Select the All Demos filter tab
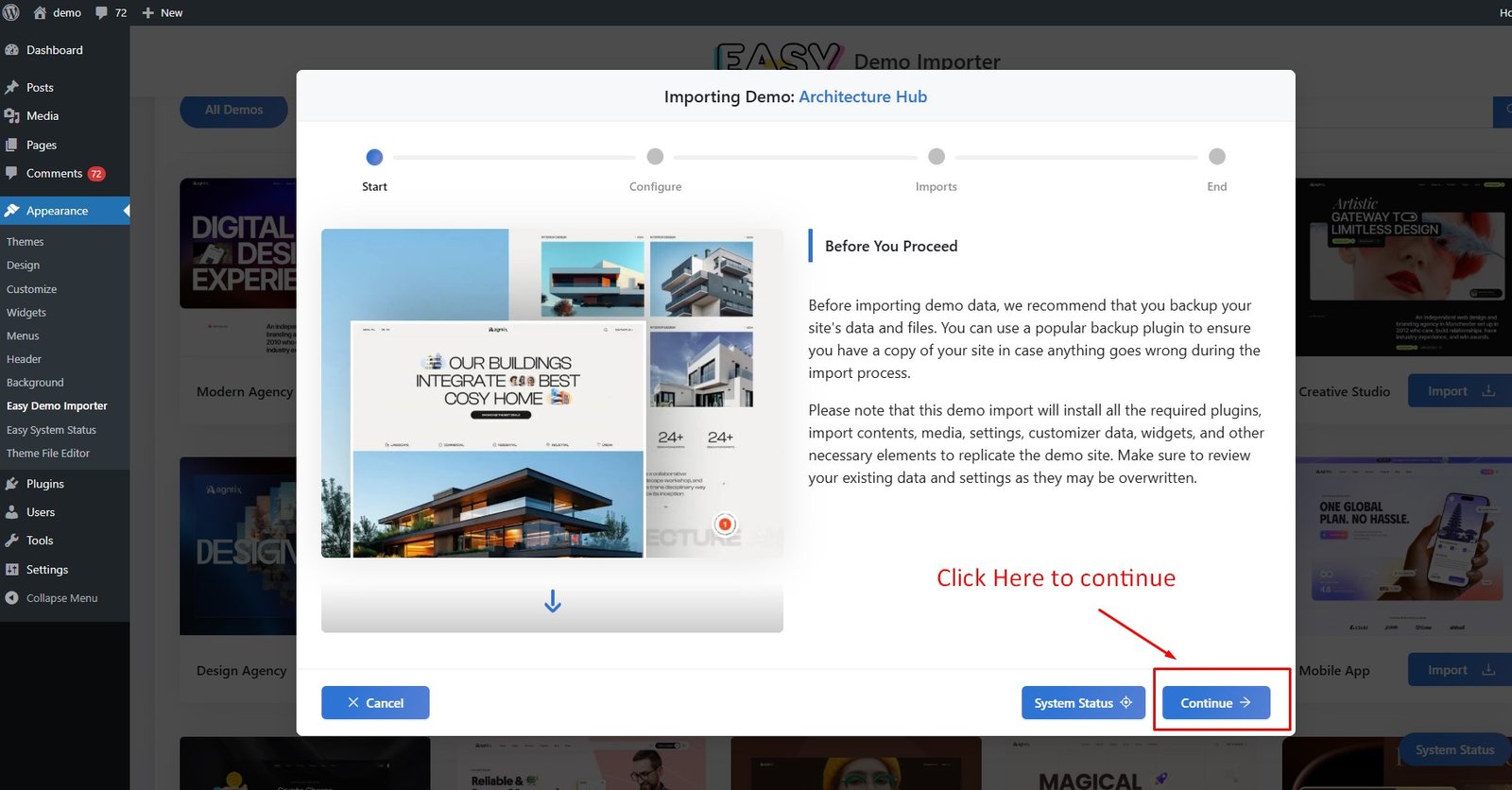The image size is (1512, 790). (x=234, y=111)
